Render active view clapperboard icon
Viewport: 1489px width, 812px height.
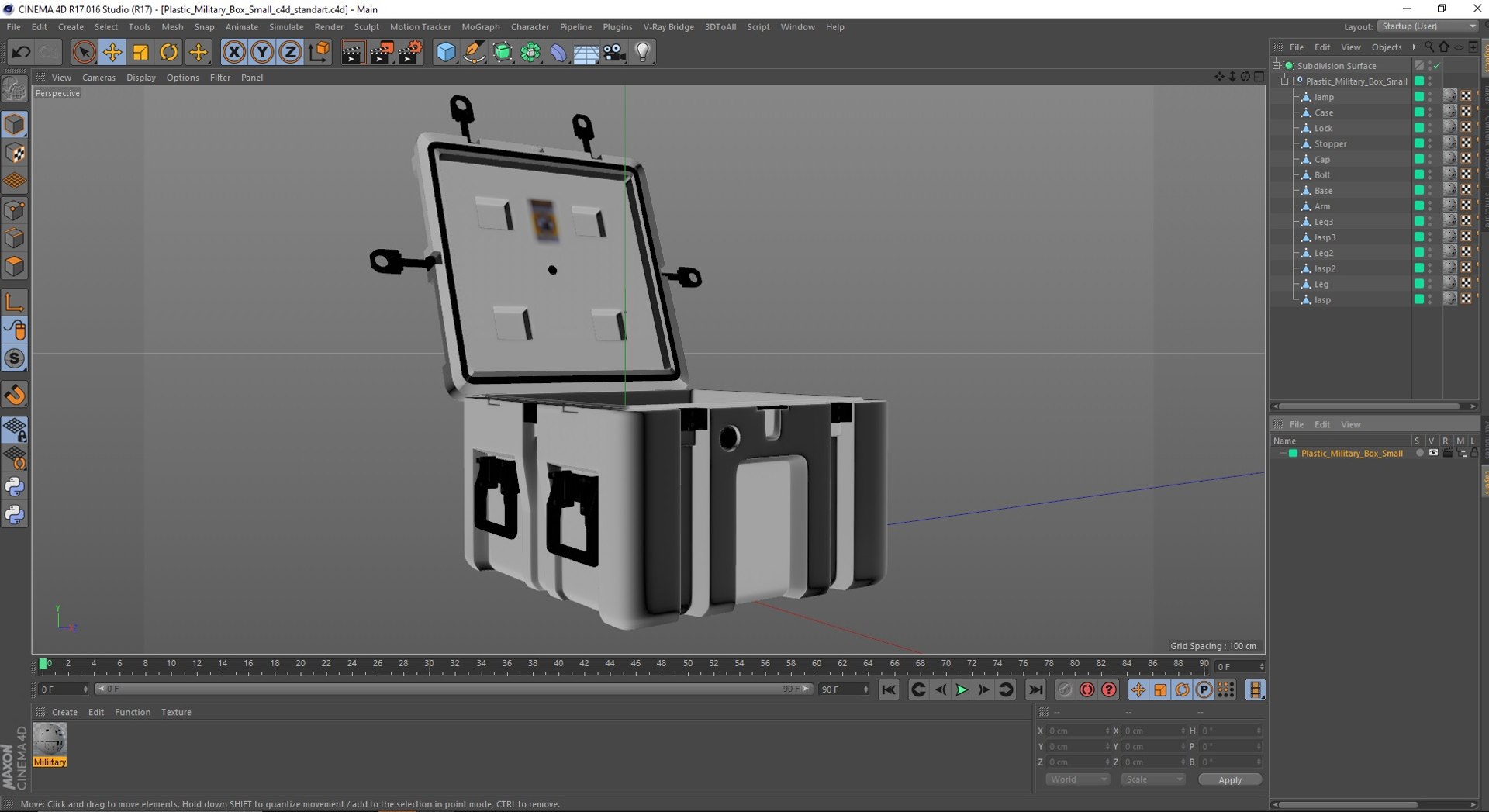click(x=353, y=52)
